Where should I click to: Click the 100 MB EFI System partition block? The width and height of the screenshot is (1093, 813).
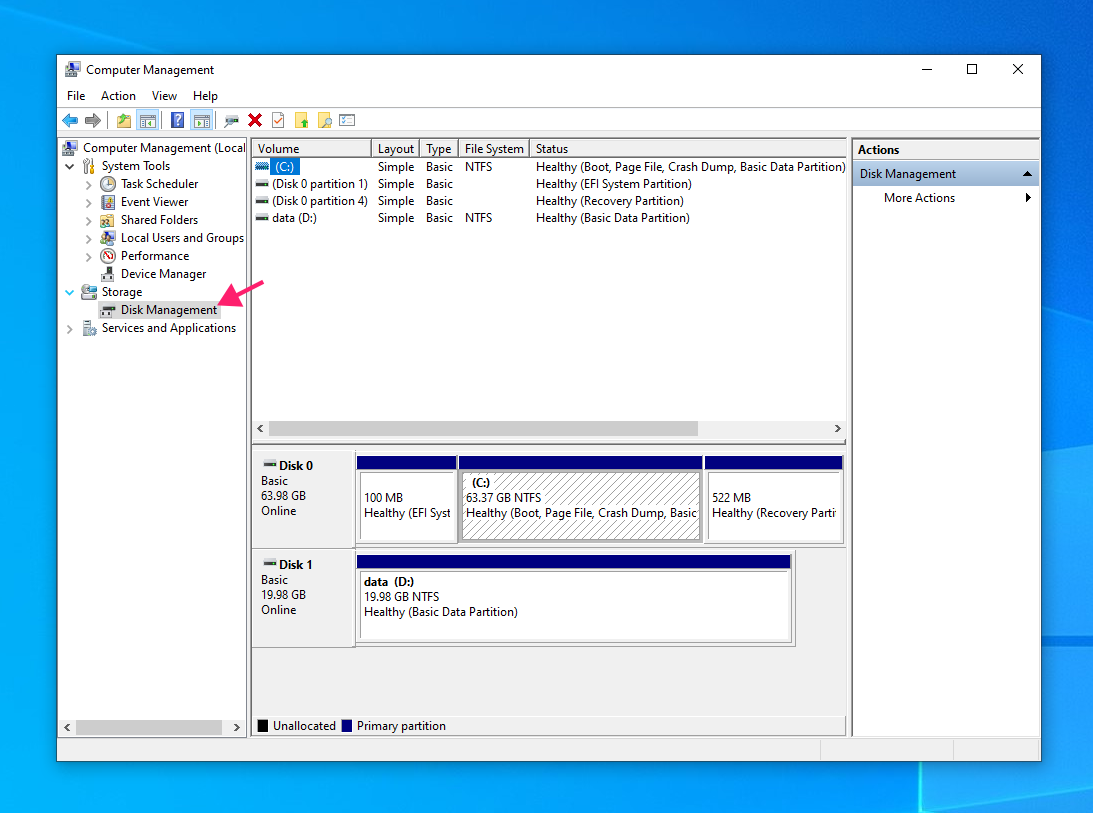coord(407,499)
